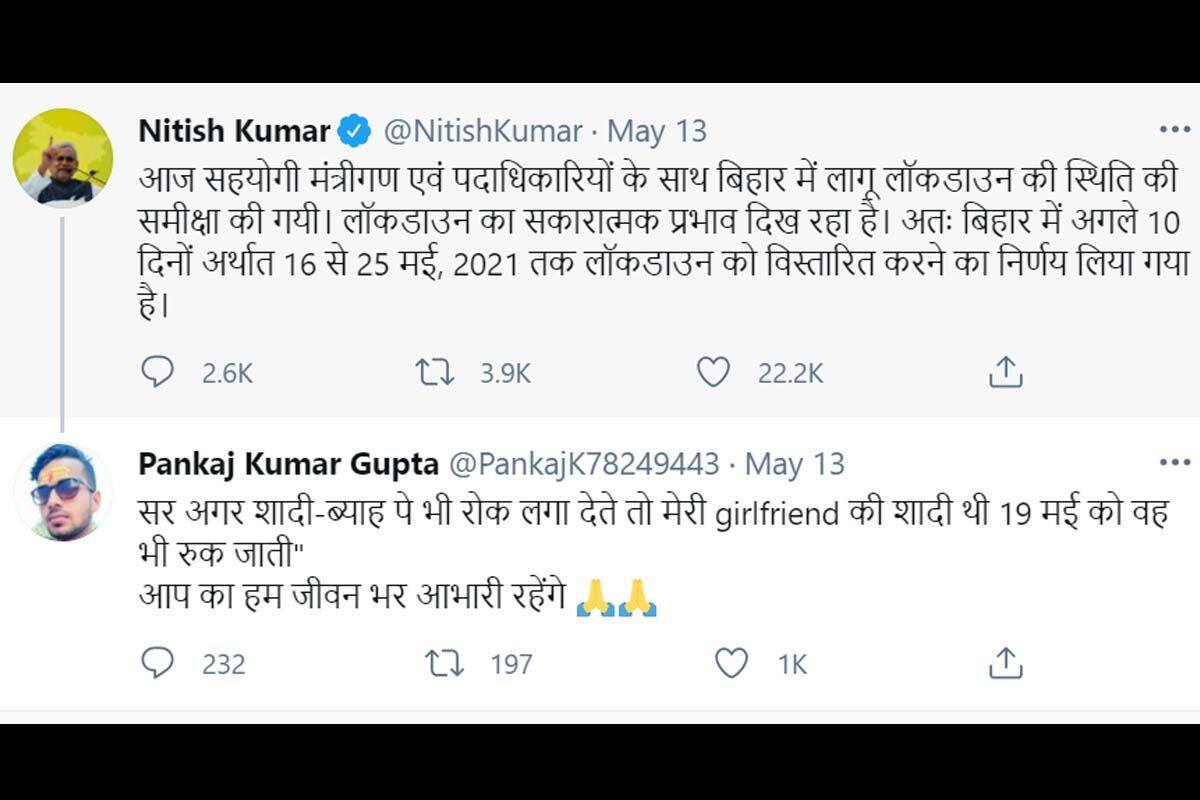Click the May 13 timestamp on Nitish's tweet
The image size is (1200, 800).
click(657, 131)
